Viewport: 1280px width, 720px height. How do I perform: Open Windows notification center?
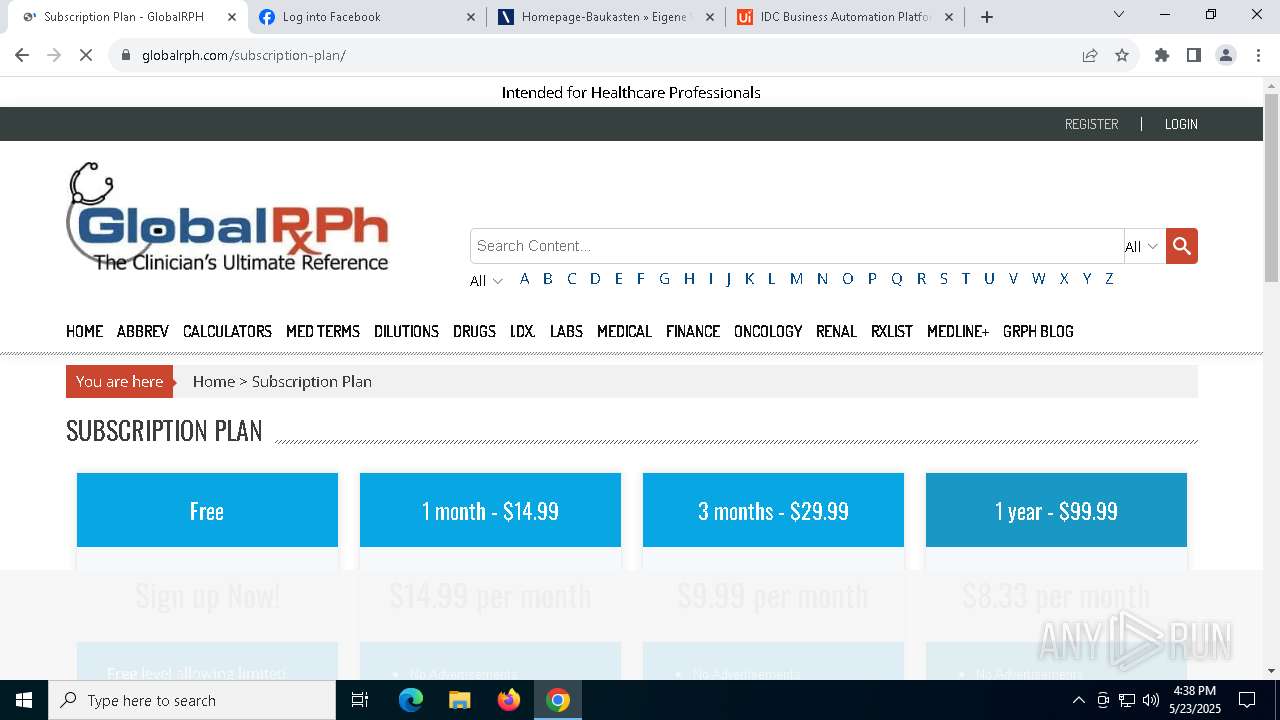(1247, 700)
